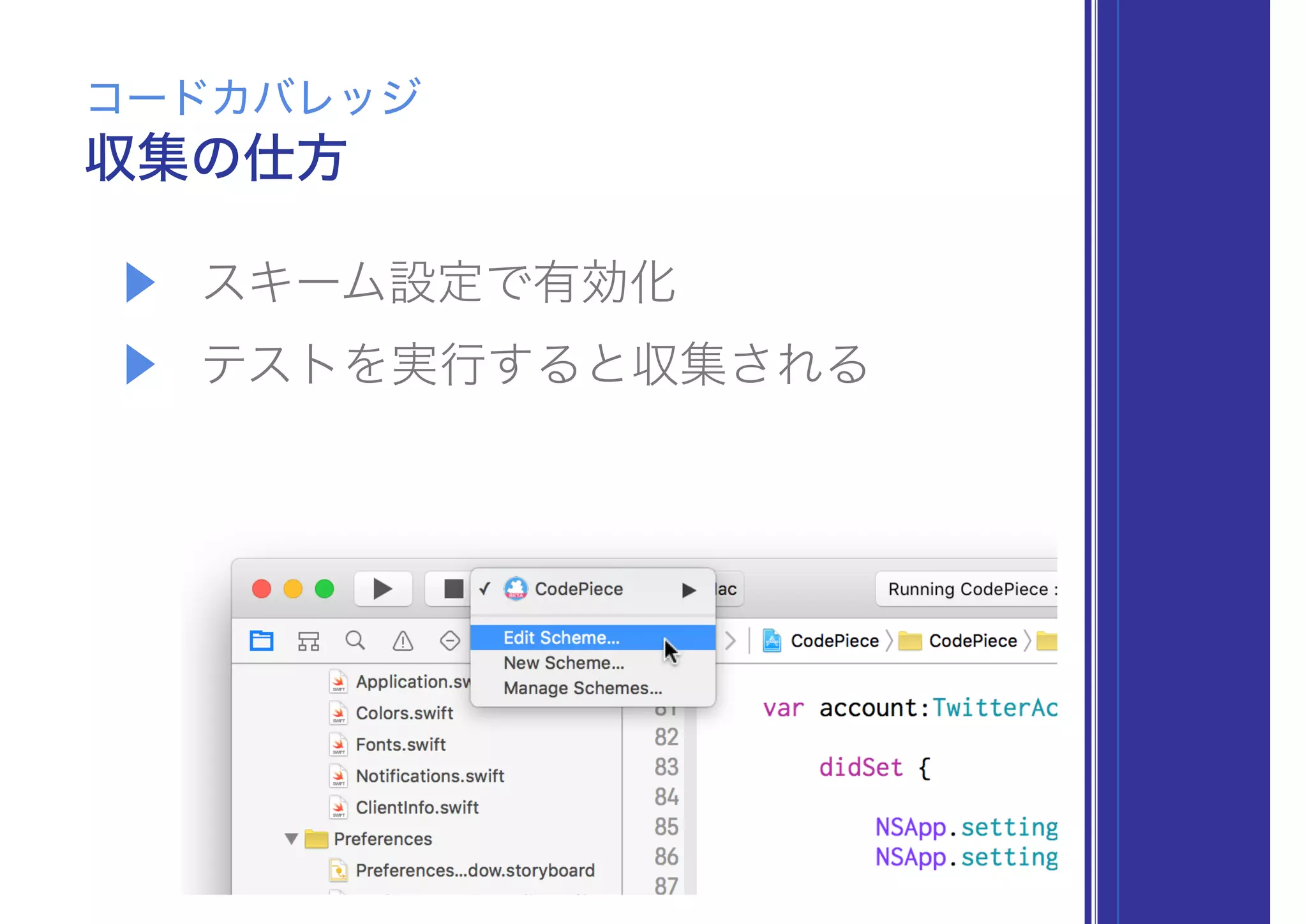This screenshot has height=924, width=1307.
Task: Click line number 84 in the gutter
Action: pos(666,797)
